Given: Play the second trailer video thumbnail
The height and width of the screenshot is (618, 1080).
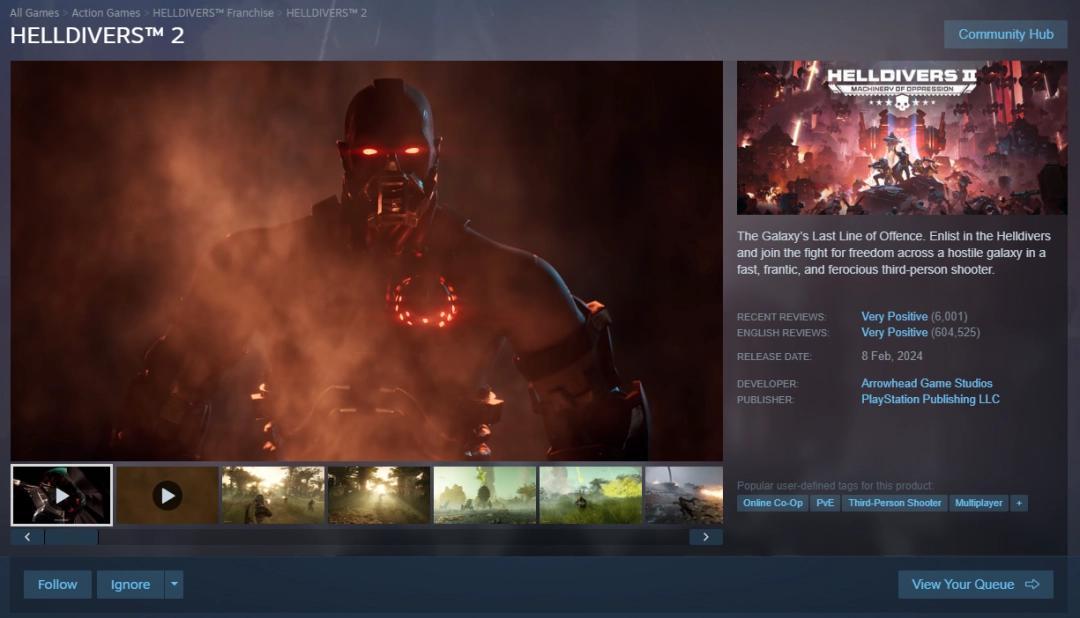Looking at the screenshot, I should point(167,495).
